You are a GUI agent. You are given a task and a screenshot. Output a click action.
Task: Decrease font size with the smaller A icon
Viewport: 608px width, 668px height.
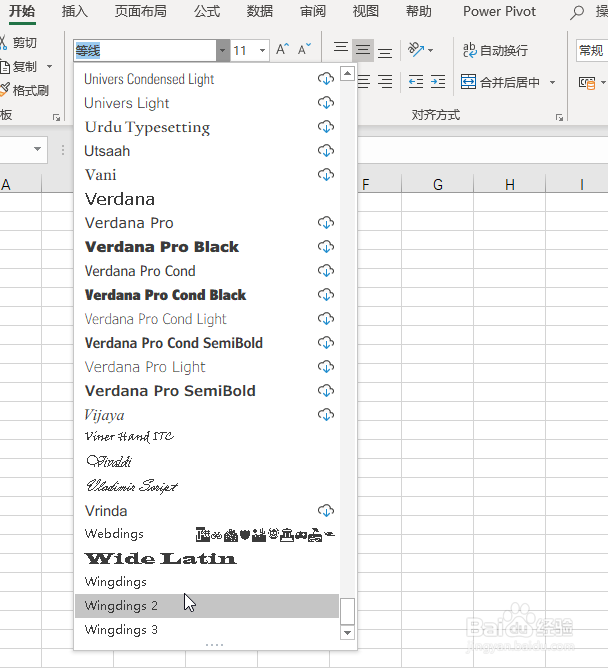(x=304, y=50)
